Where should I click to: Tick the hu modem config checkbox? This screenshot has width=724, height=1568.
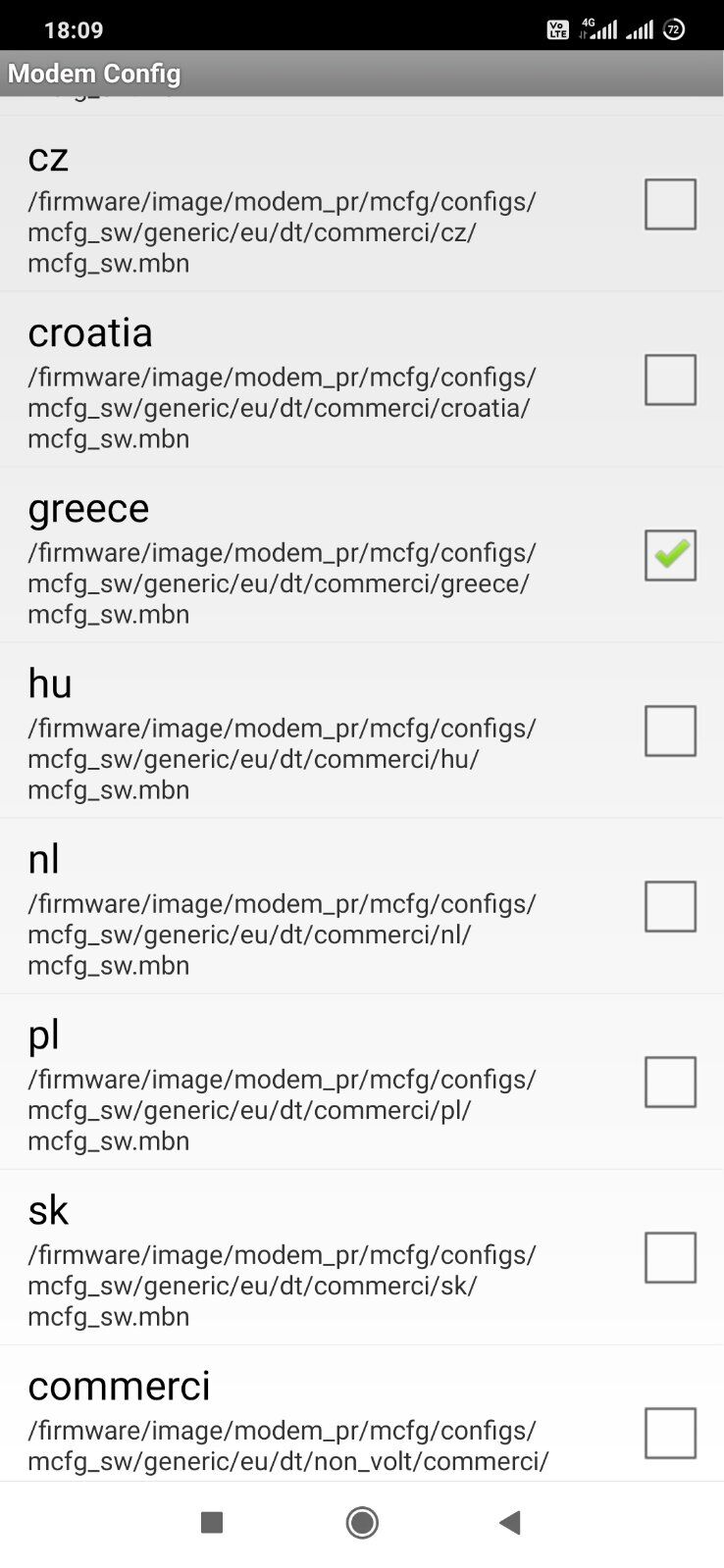click(670, 731)
